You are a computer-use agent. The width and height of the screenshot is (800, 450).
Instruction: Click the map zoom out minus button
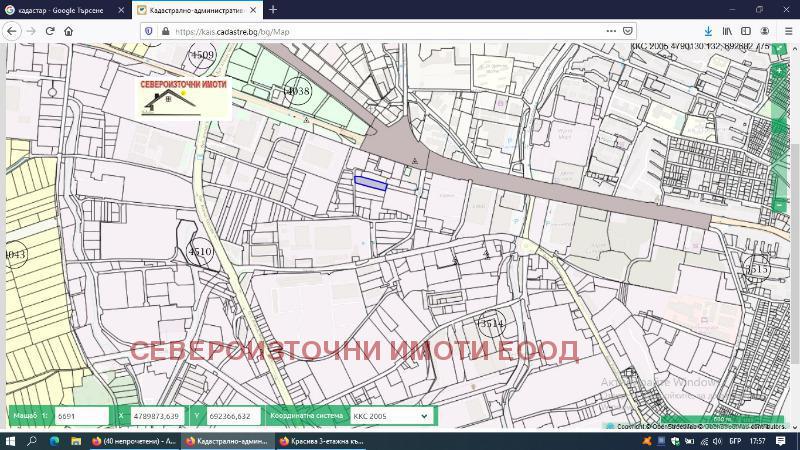779,204
